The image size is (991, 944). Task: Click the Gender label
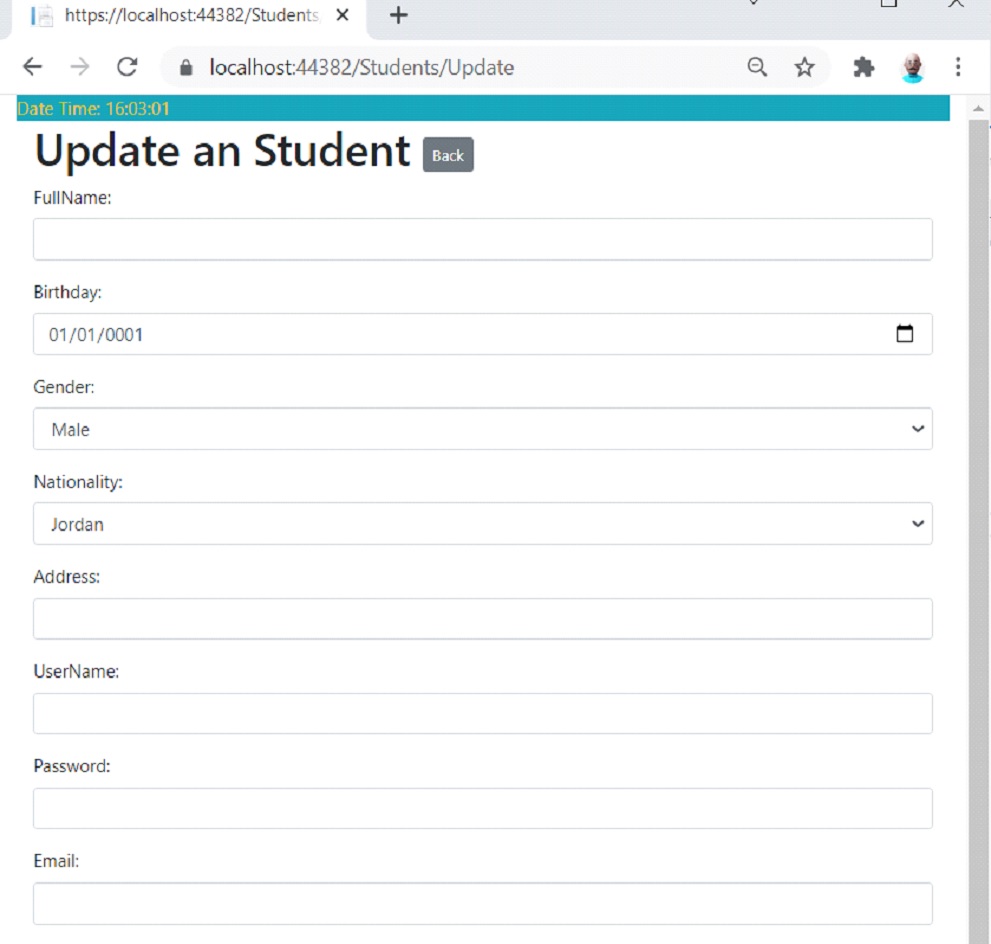(x=64, y=387)
